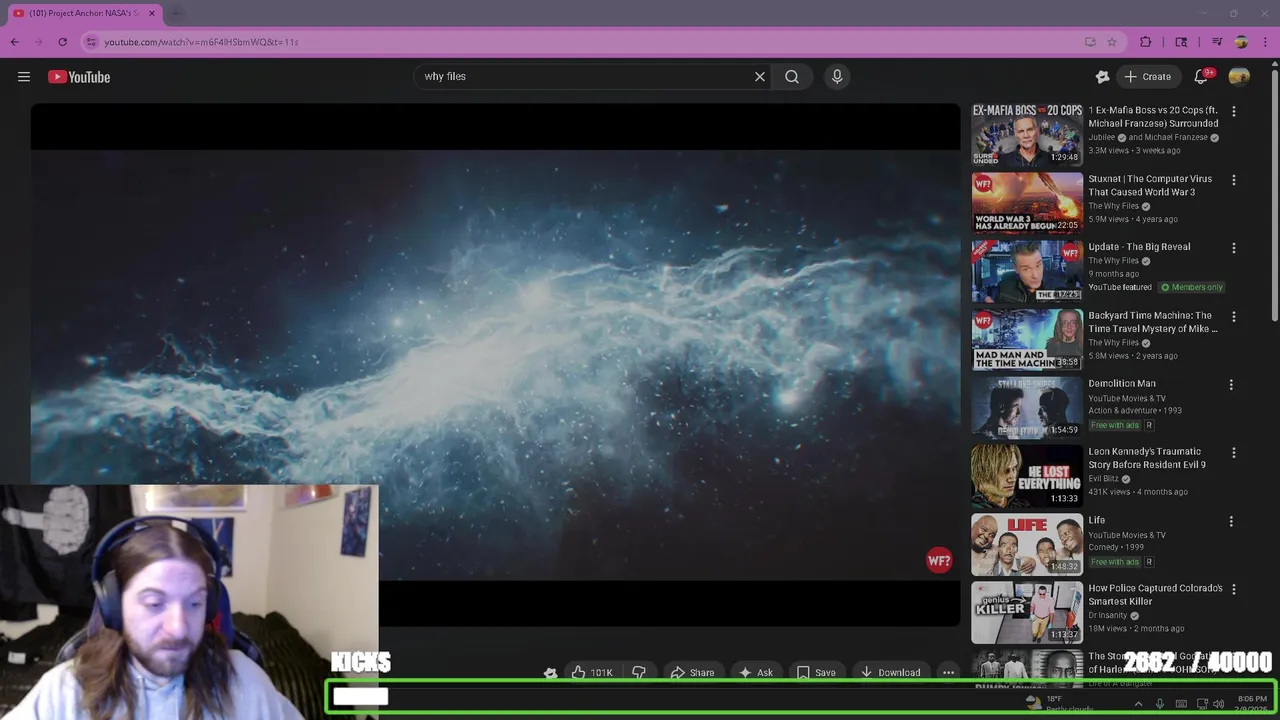Go back to the previous browser page
The width and height of the screenshot is (1280, 720).
[14, 42]
